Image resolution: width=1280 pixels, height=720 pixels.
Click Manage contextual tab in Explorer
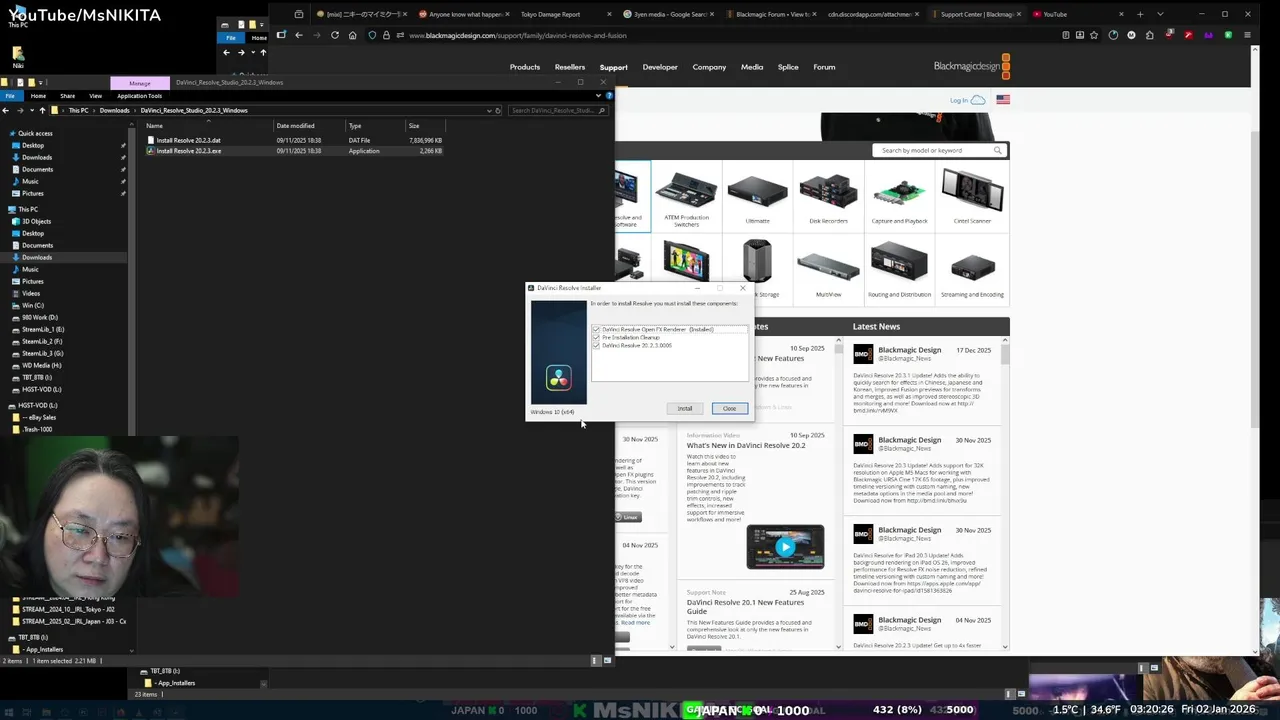coord(140,83)
